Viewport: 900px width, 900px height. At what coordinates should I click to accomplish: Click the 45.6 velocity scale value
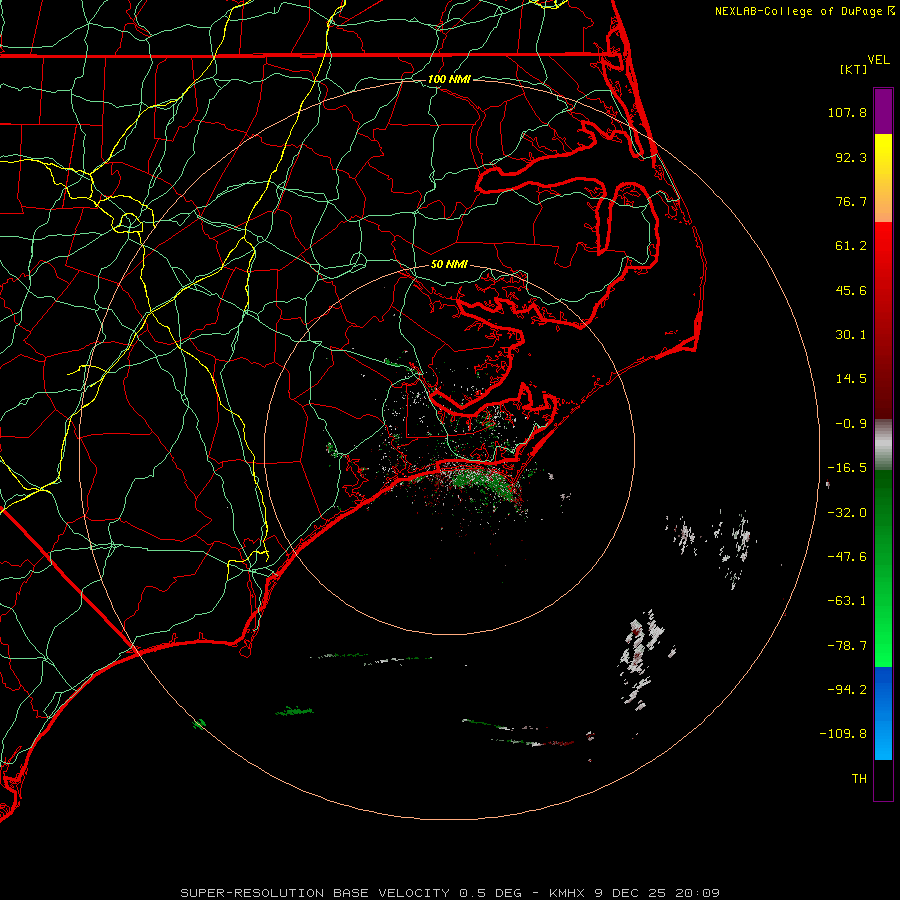tap(851, 290)
